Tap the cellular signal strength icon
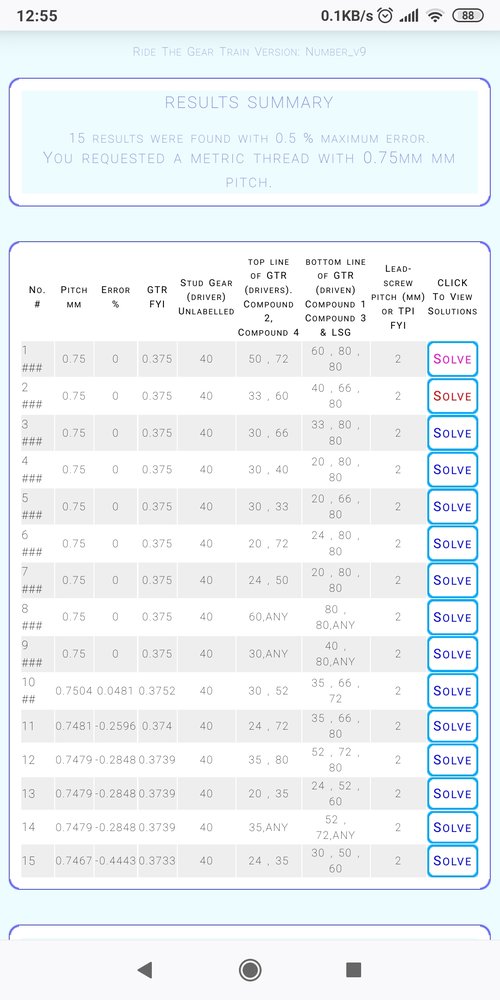Viewport: 500px width, 1000px height. pos(409,16)
